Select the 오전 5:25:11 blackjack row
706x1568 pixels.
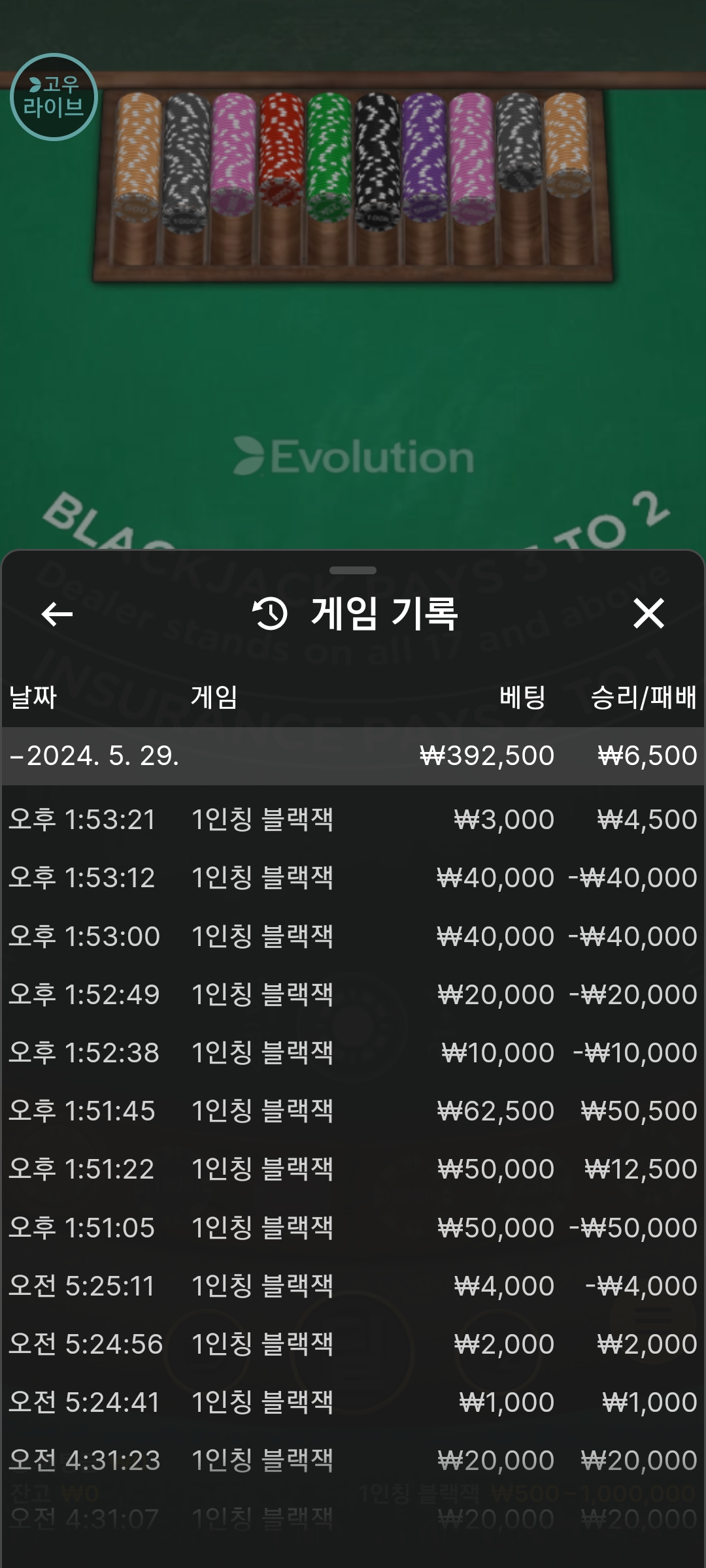click(x=353, y=1286)
